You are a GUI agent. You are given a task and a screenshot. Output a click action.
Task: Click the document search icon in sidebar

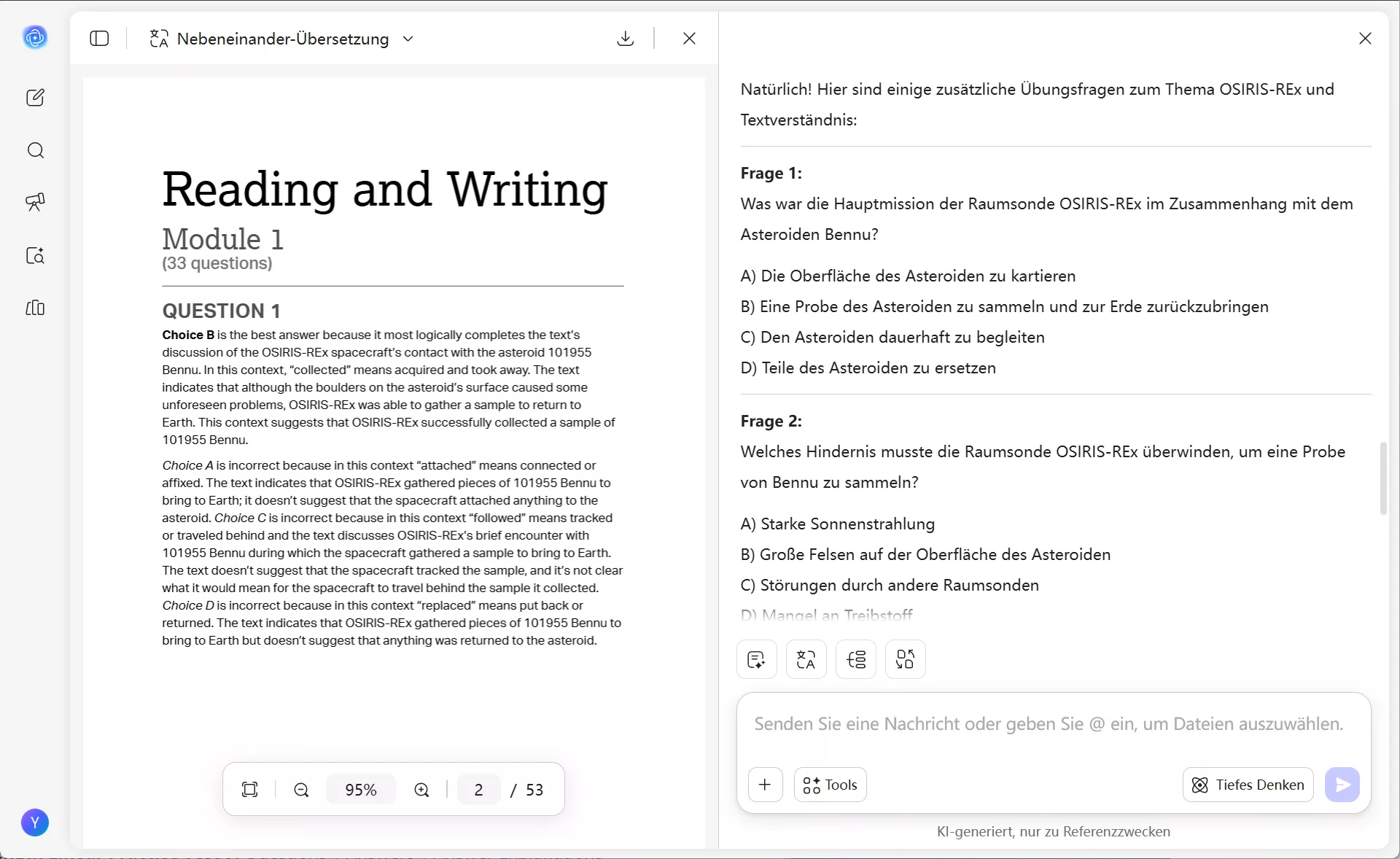pos(35,255)
